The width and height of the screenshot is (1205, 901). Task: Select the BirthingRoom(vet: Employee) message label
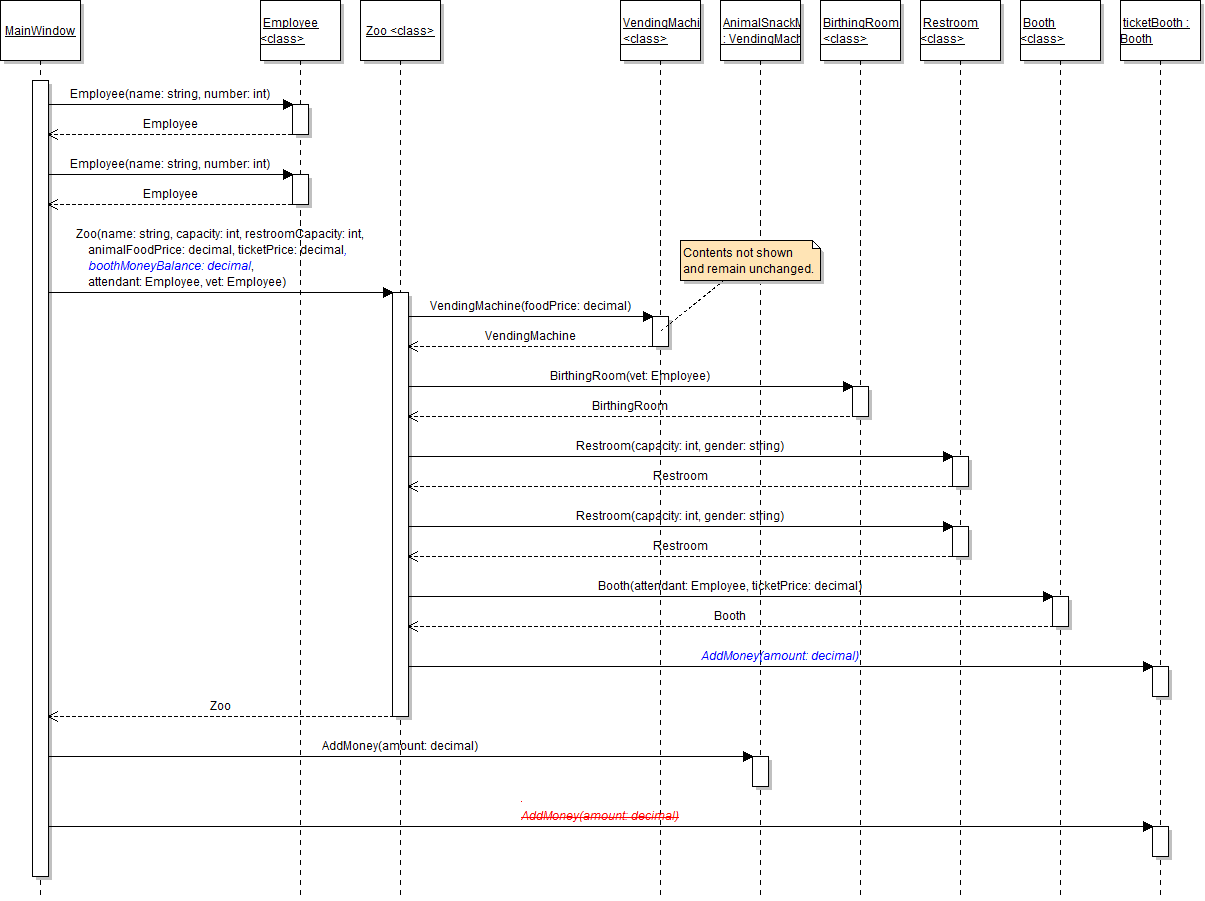[x=629, y=376]
